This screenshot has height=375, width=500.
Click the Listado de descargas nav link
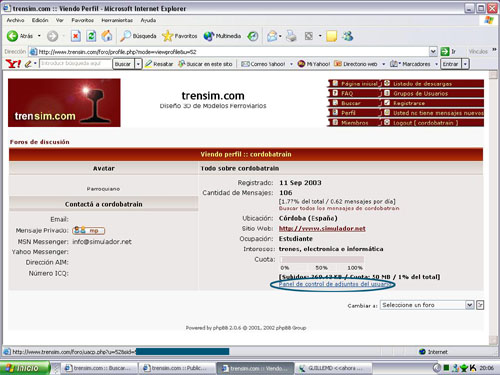click(422, 84)
